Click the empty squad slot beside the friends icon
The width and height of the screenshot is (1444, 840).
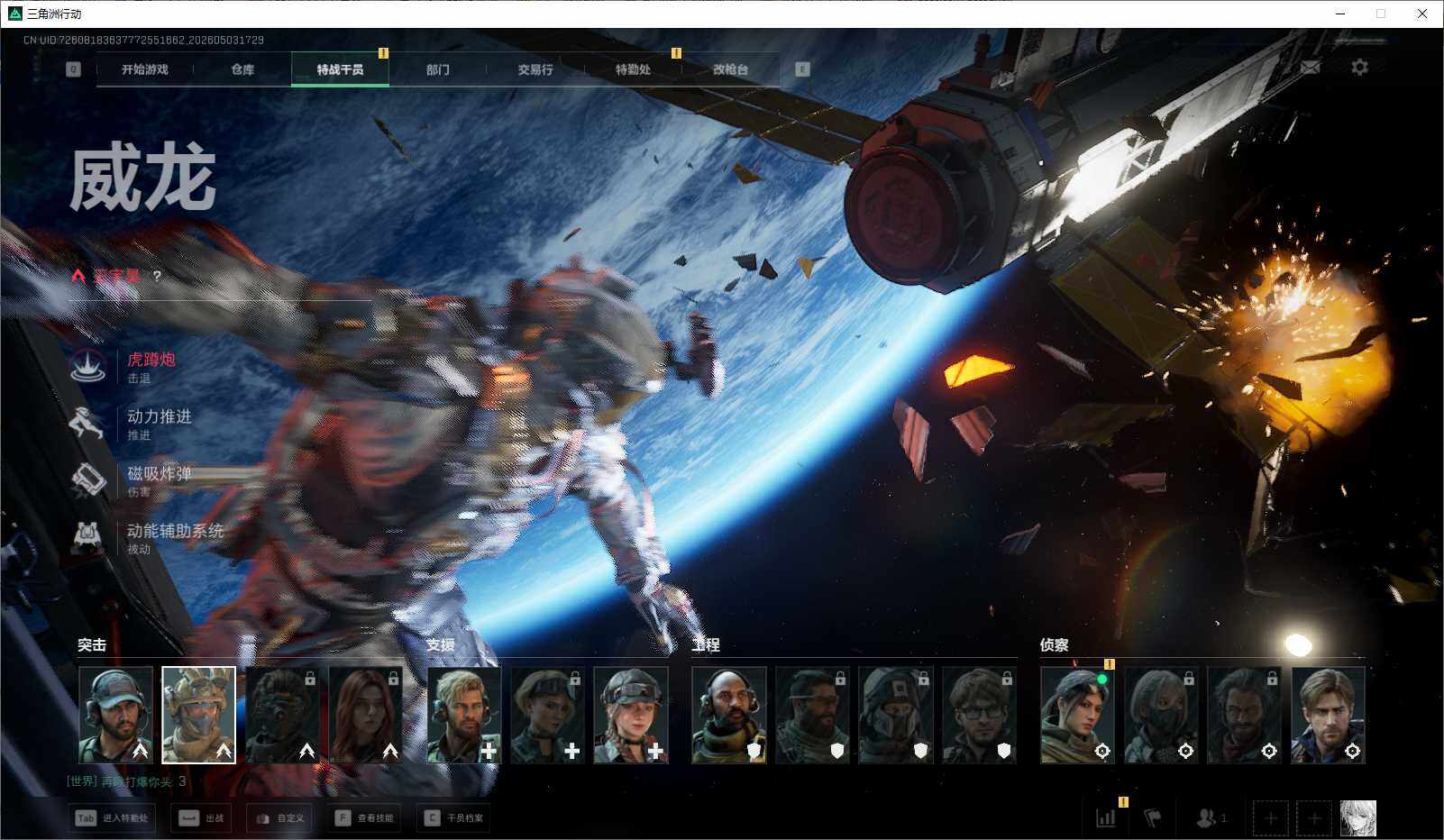[x=1270, y=818]
